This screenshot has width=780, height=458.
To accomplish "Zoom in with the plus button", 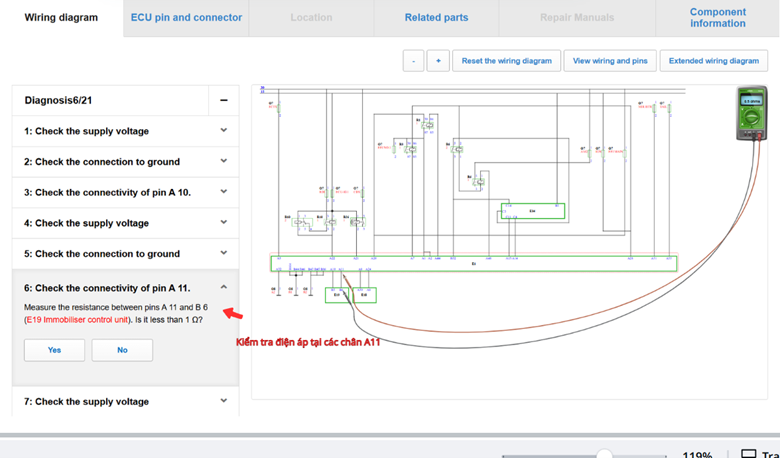I will click(437, 61).
